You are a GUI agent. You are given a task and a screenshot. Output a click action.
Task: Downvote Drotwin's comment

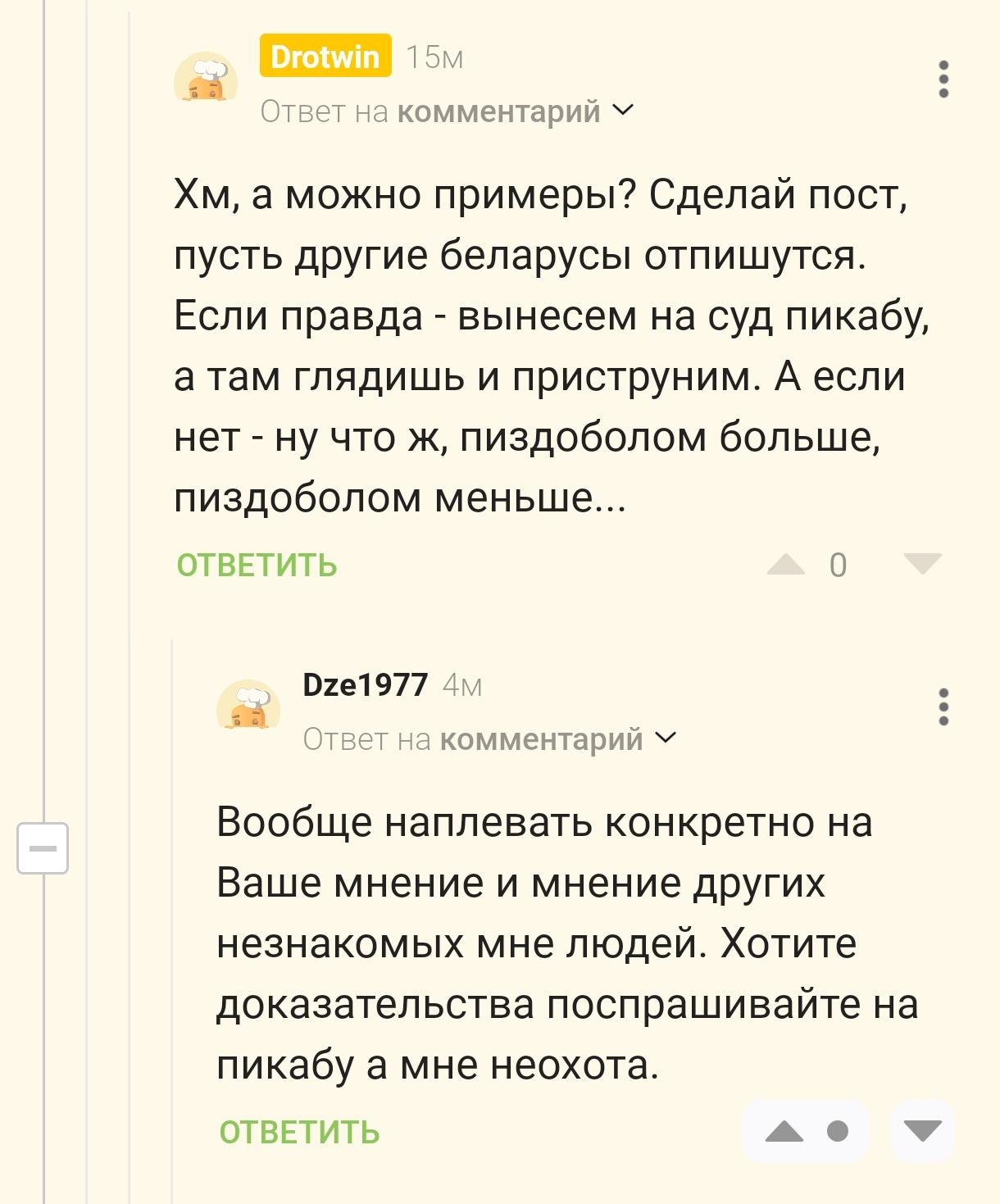[922, 565]
